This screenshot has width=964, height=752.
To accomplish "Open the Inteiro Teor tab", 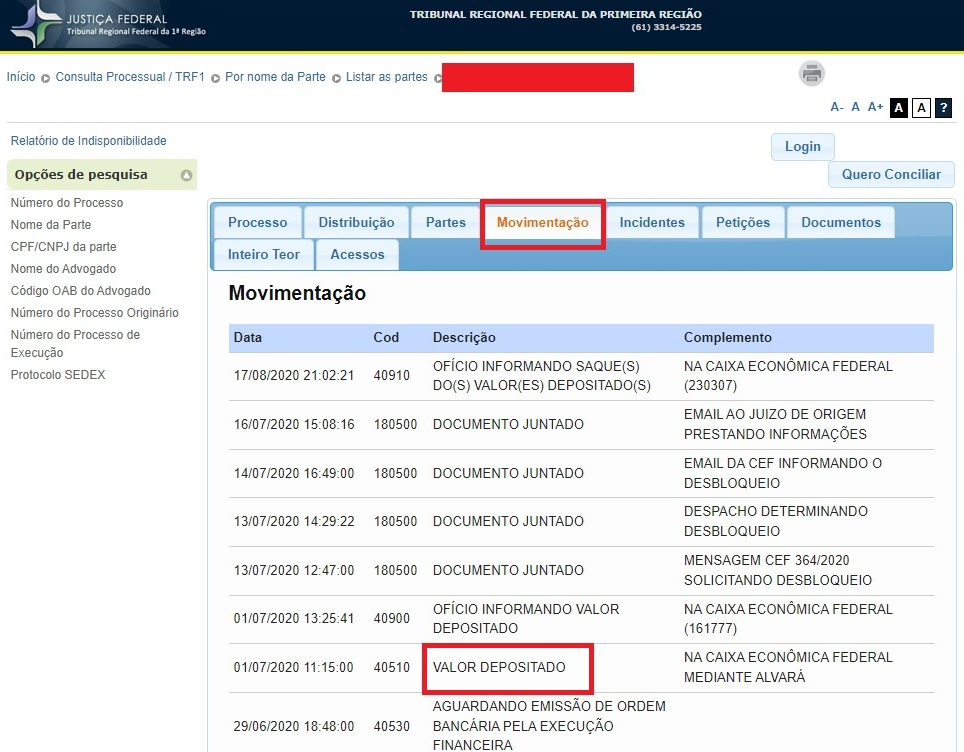I will (x=264, y=254).
